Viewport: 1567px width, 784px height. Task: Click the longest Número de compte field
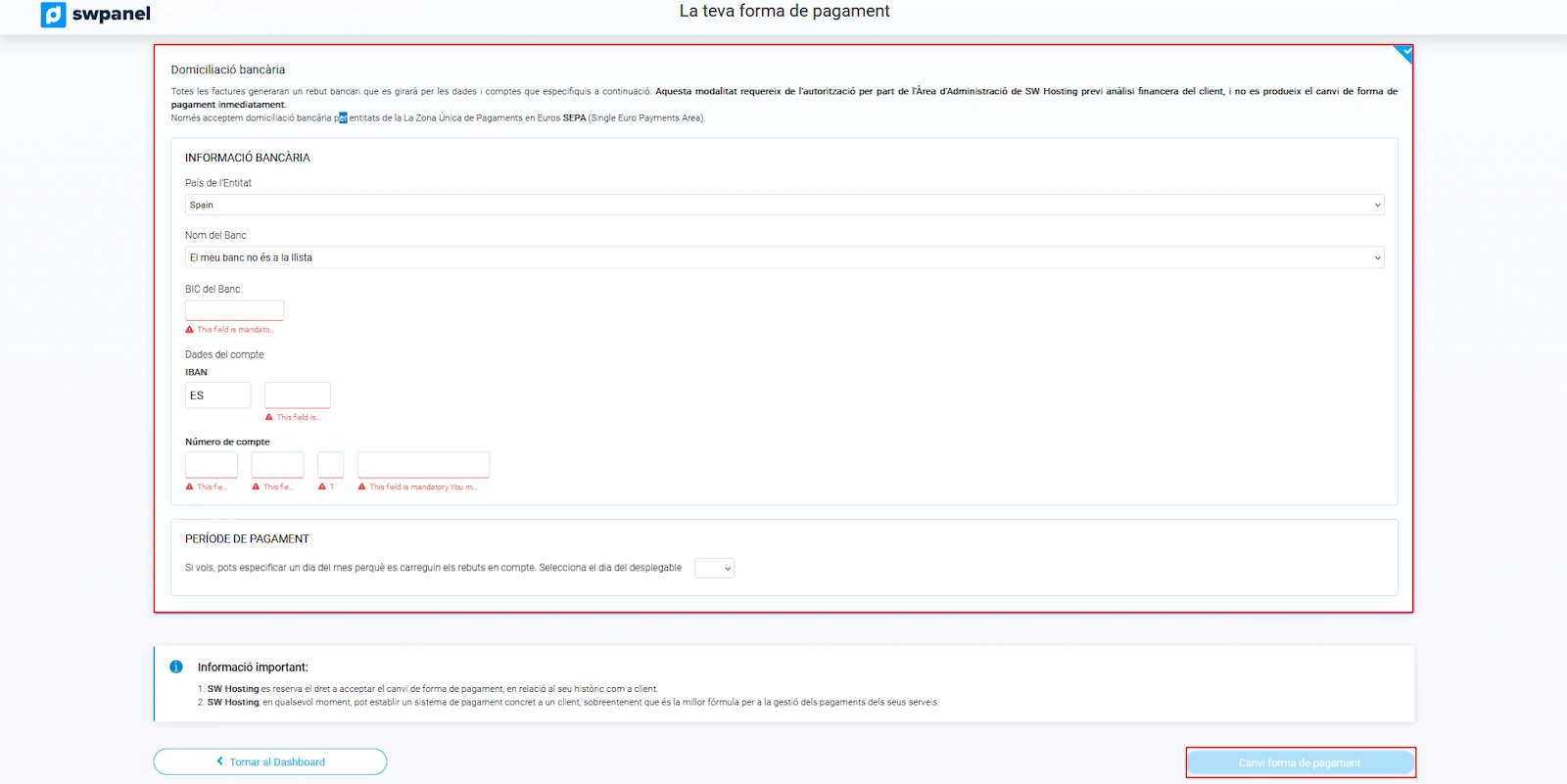click(x=423, y=465)
